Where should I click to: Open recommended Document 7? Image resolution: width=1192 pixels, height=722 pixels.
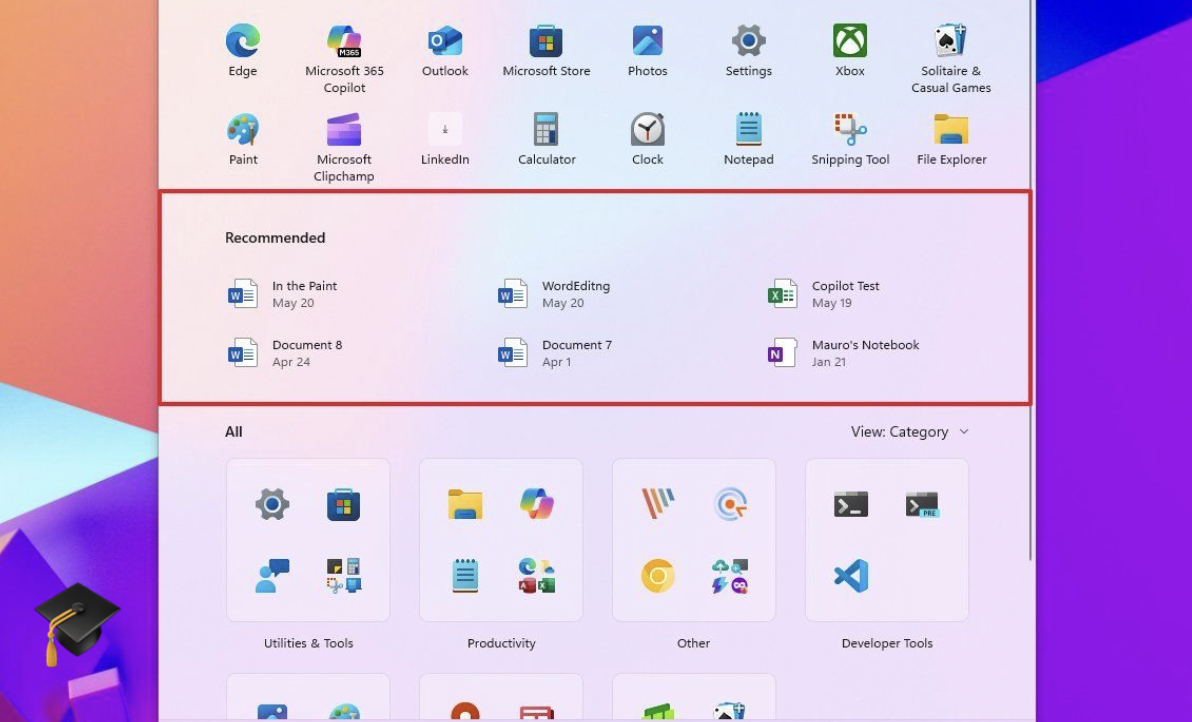[x=555, y=353]
